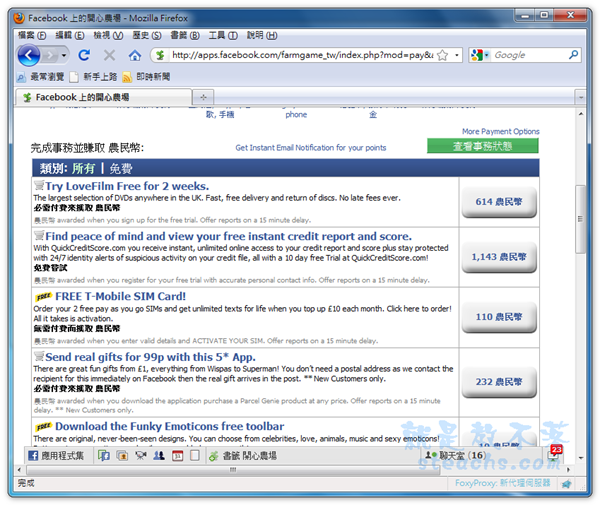Open the 檢視 (V) menu
Screen dimensions: 600x505
[108, 36]
